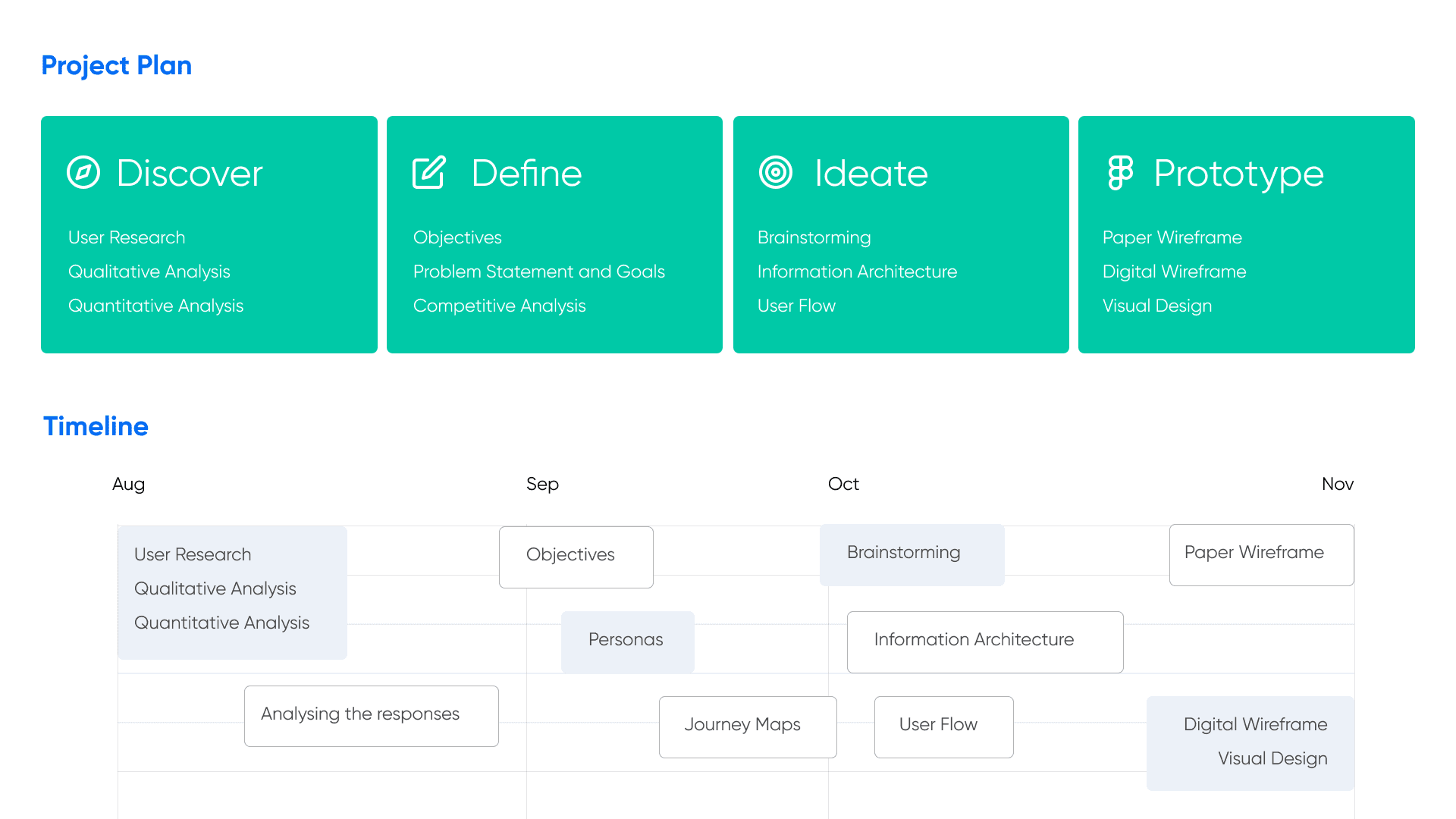Click the Nov month marker

click(1337, 484)
